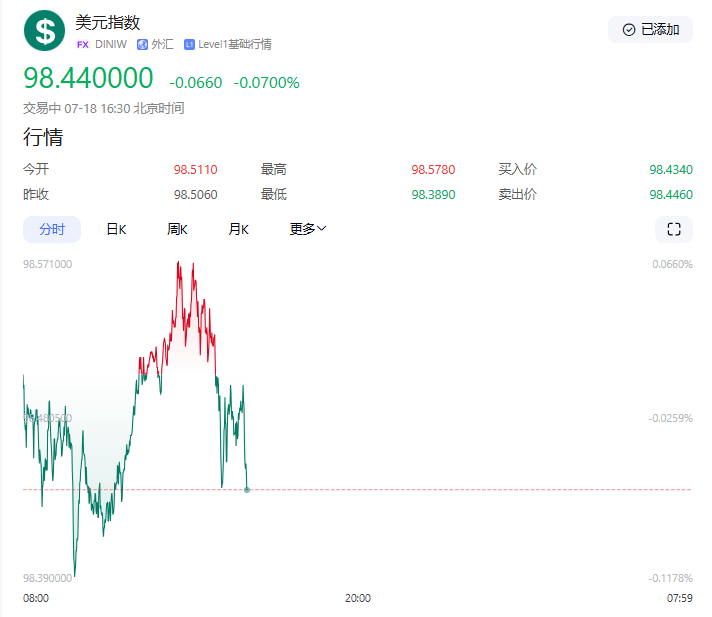712x617 pixels.
Task: Click the 98.571000 y-axis label
Action: [x=47, y=264]
